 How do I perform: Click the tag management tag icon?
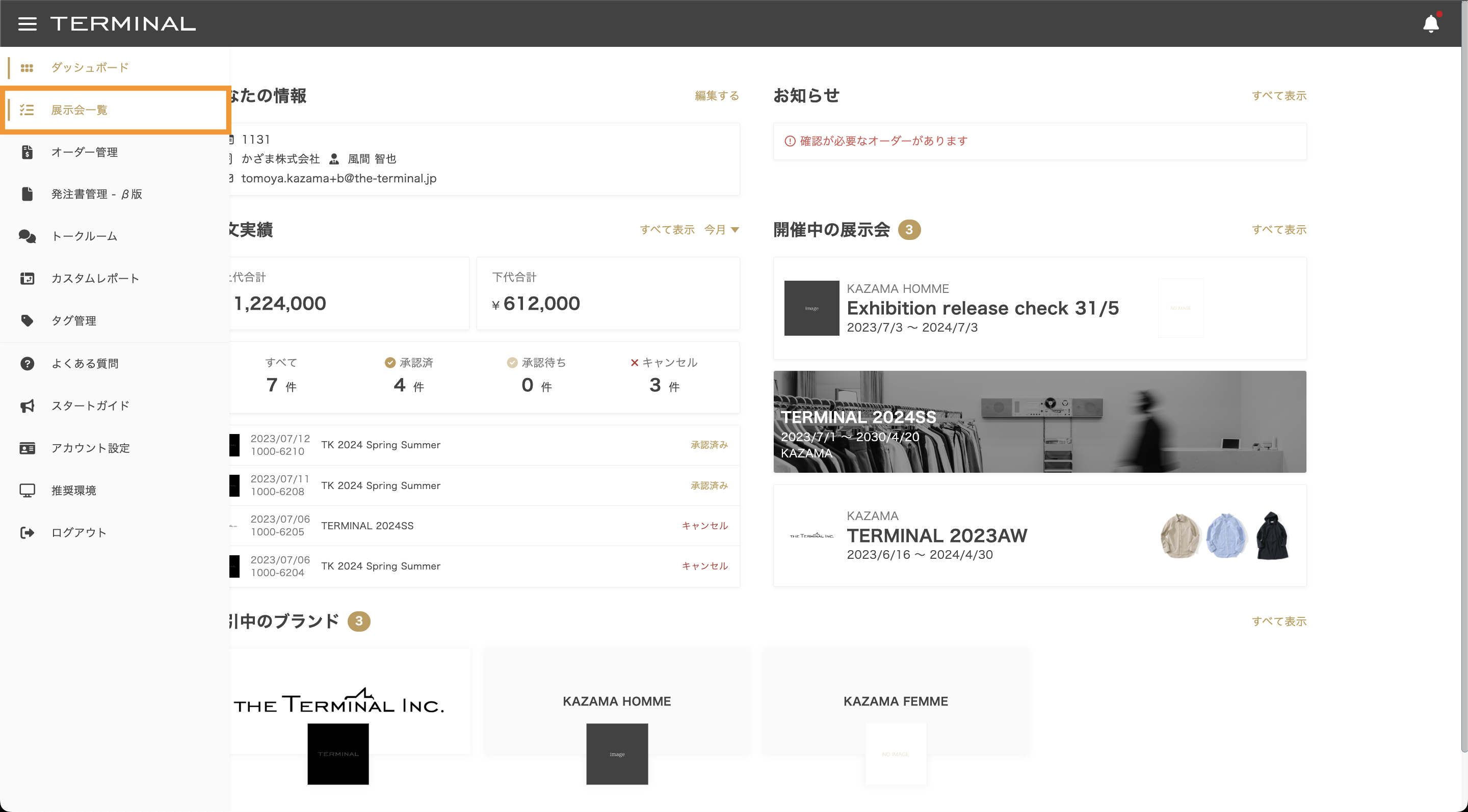coord(27,320)
